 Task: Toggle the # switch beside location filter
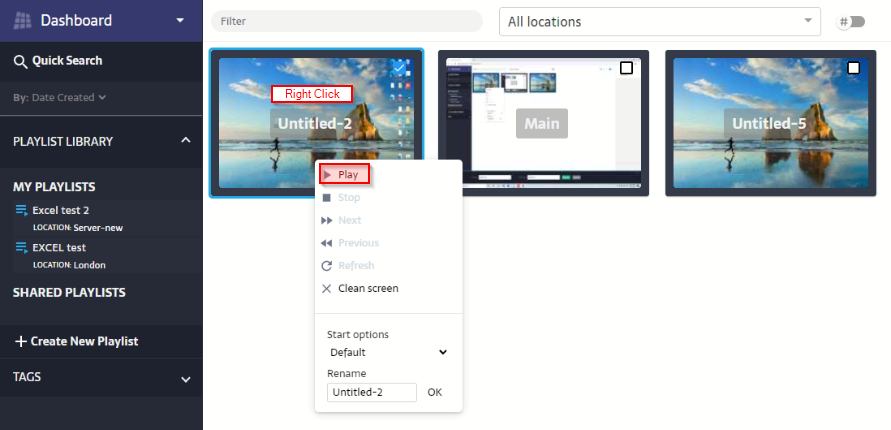[852, 21]
